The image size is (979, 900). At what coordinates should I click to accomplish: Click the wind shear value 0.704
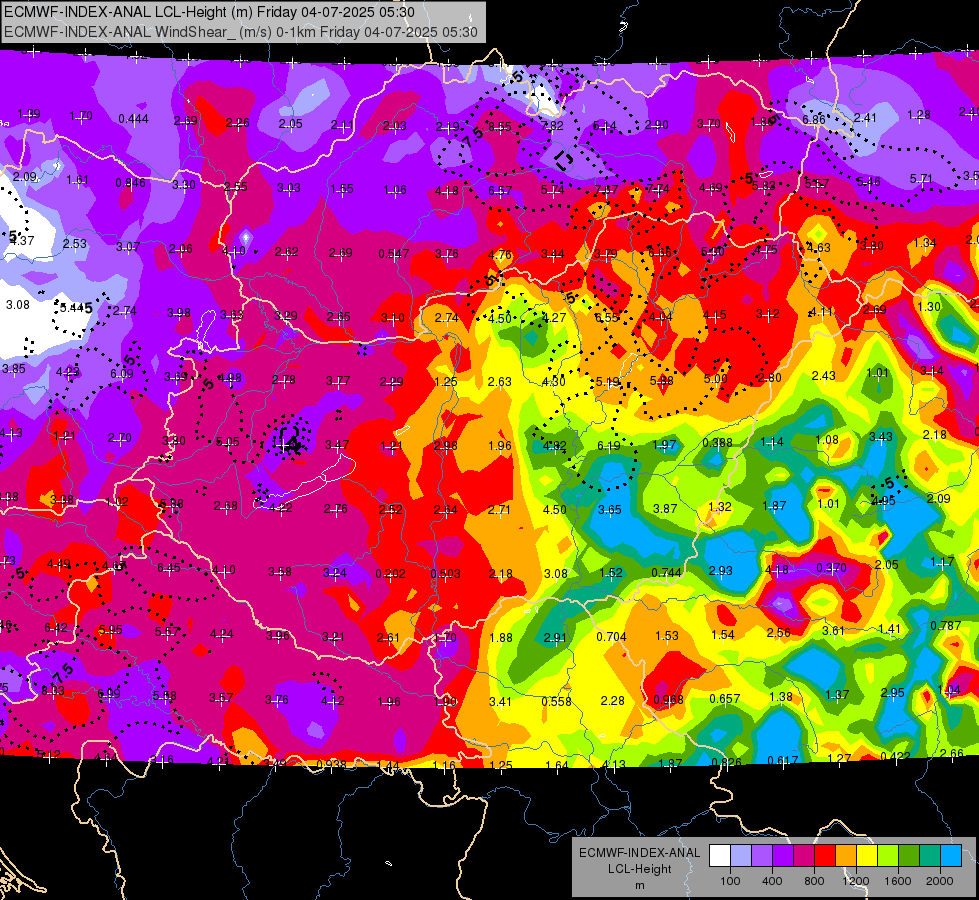point(611,636)
